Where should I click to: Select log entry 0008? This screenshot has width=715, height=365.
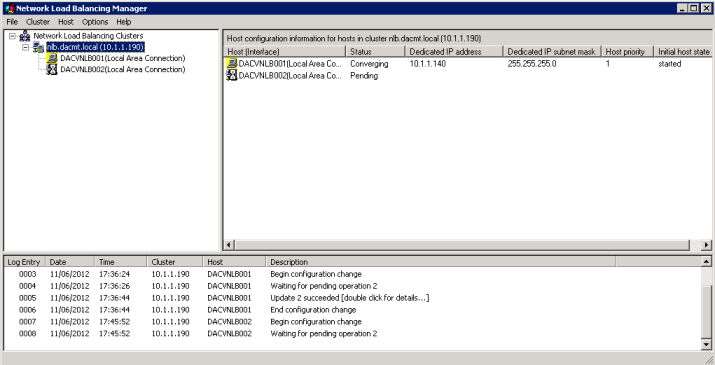352,334
